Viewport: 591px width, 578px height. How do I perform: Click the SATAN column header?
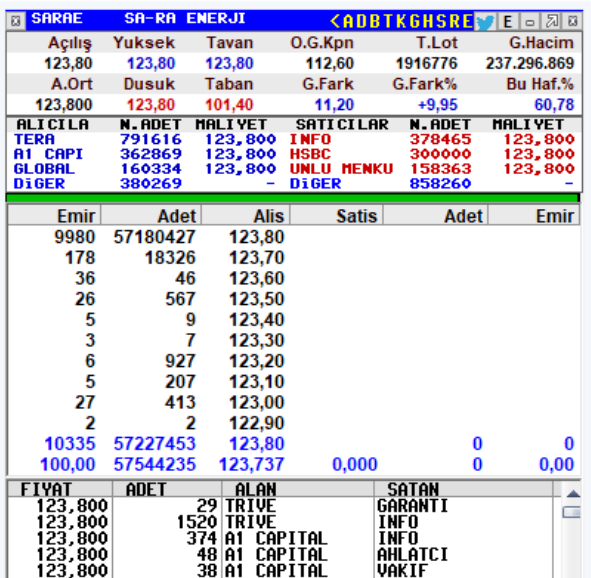click(x=463, y=489)
